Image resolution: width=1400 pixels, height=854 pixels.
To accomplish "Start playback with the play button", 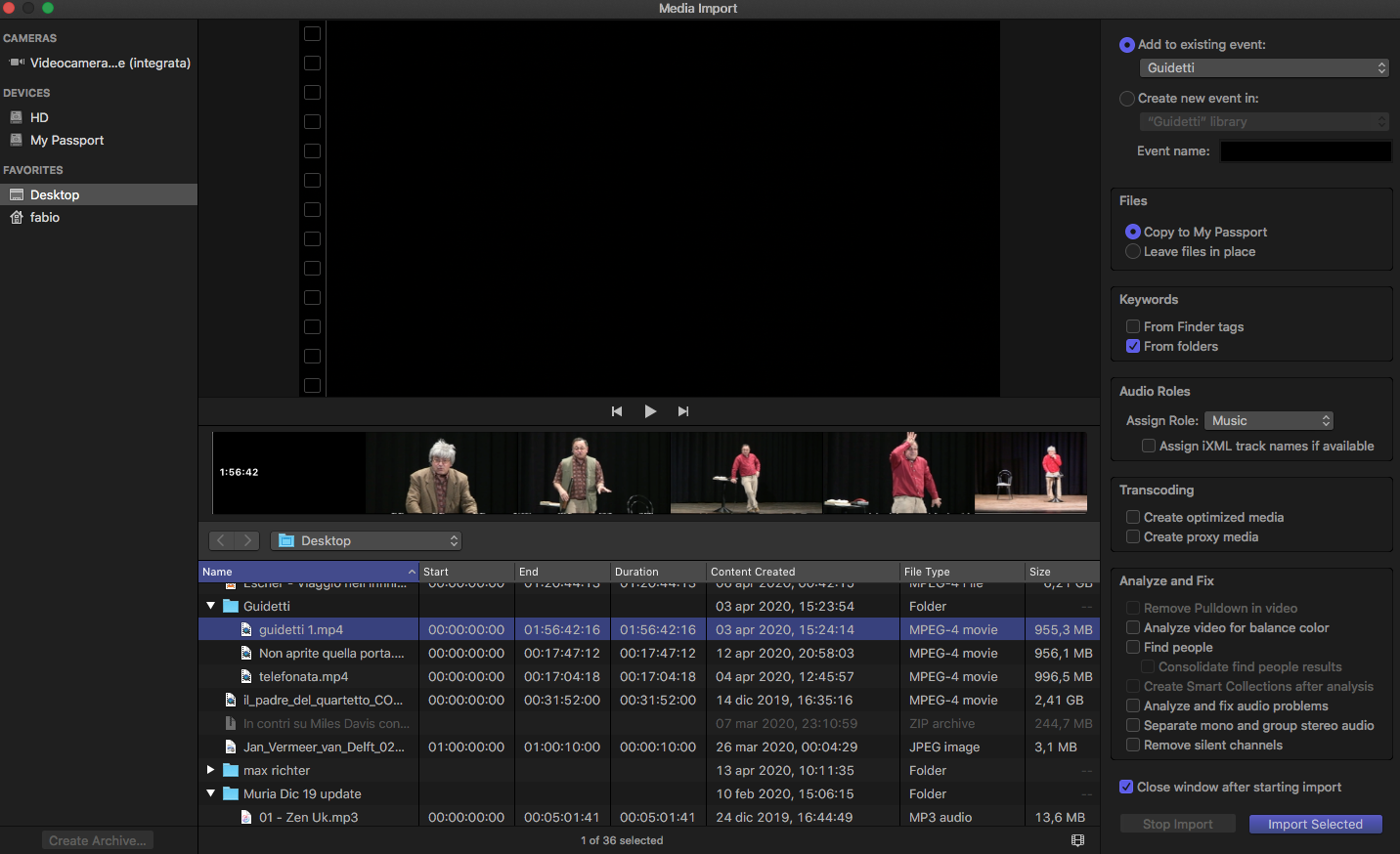I will coord(650,411).
